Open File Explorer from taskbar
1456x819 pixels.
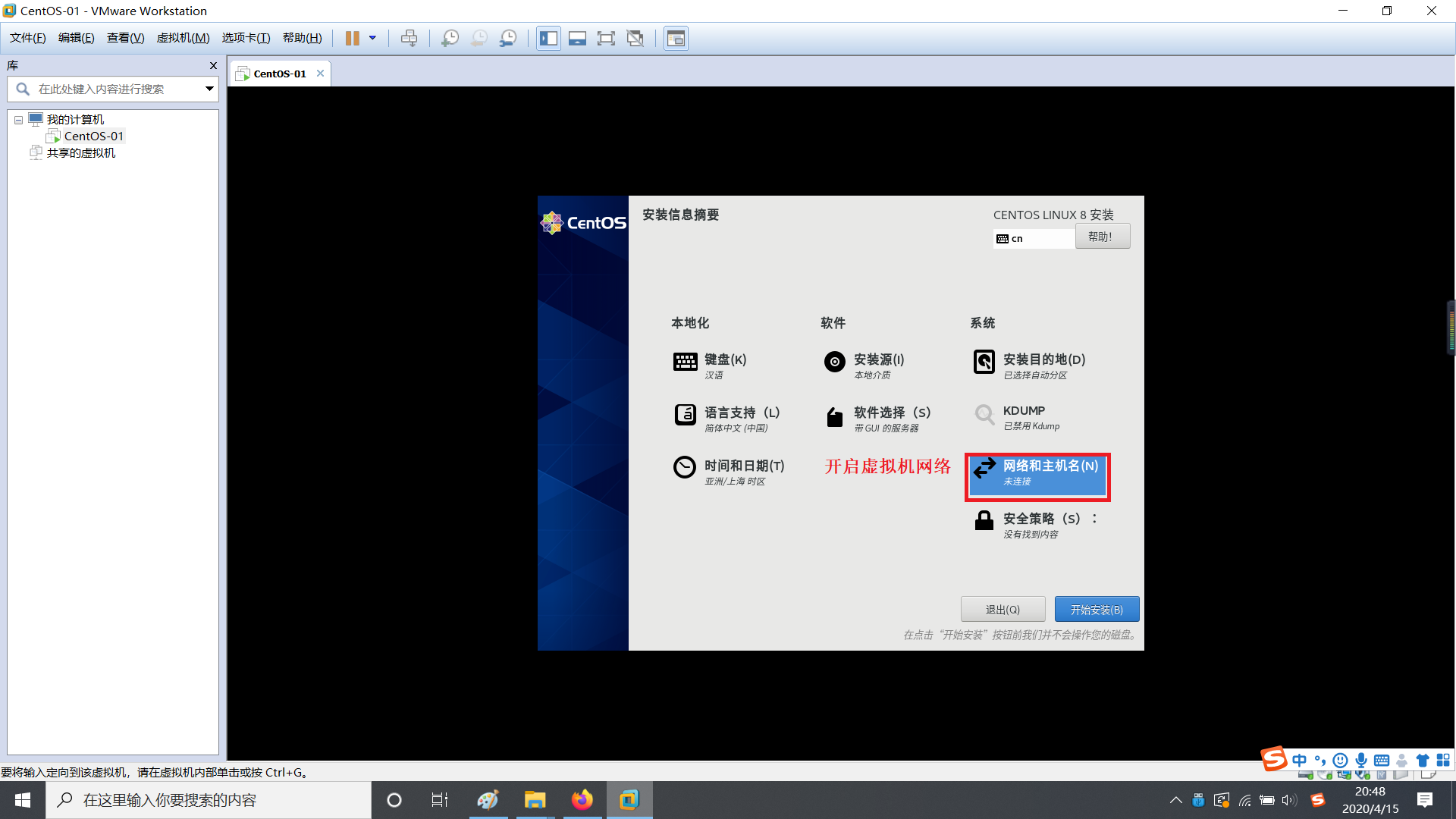(x=535, y=800)
